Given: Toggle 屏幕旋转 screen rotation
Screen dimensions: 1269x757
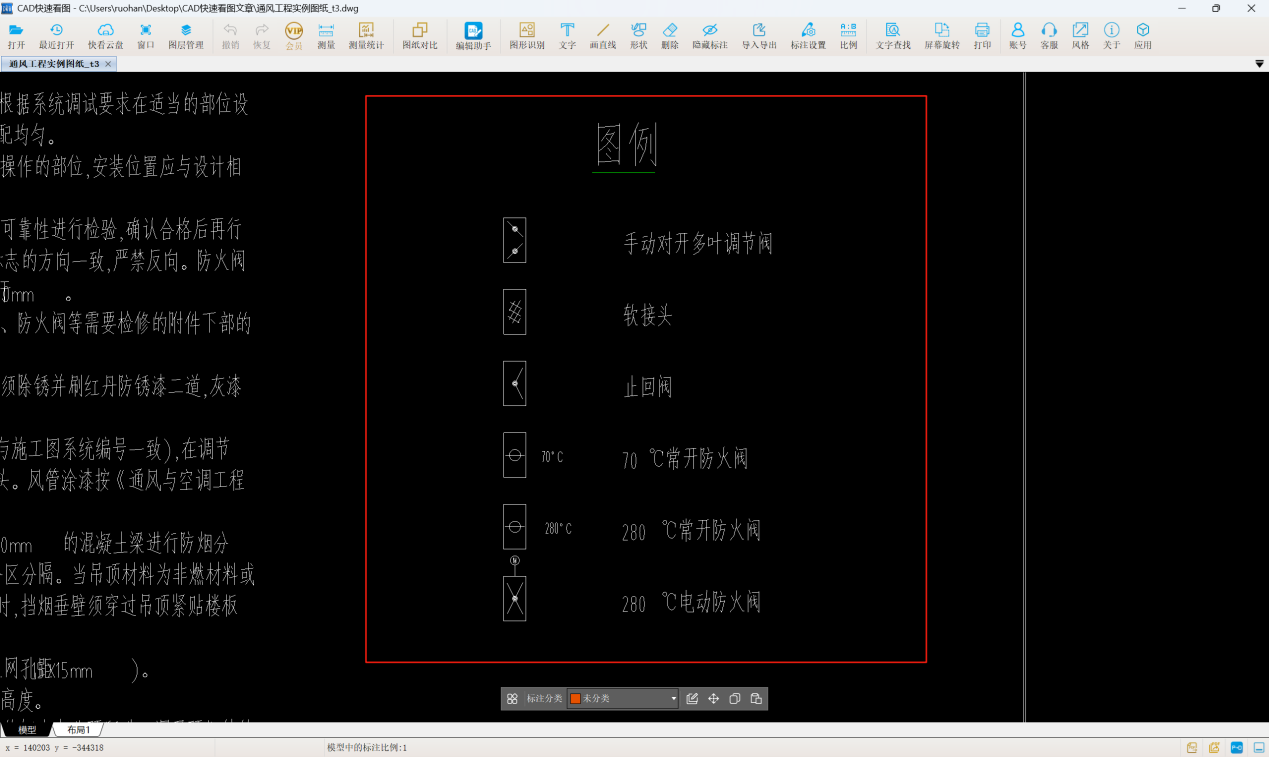Looking at the screenshot, I should 941,36.
